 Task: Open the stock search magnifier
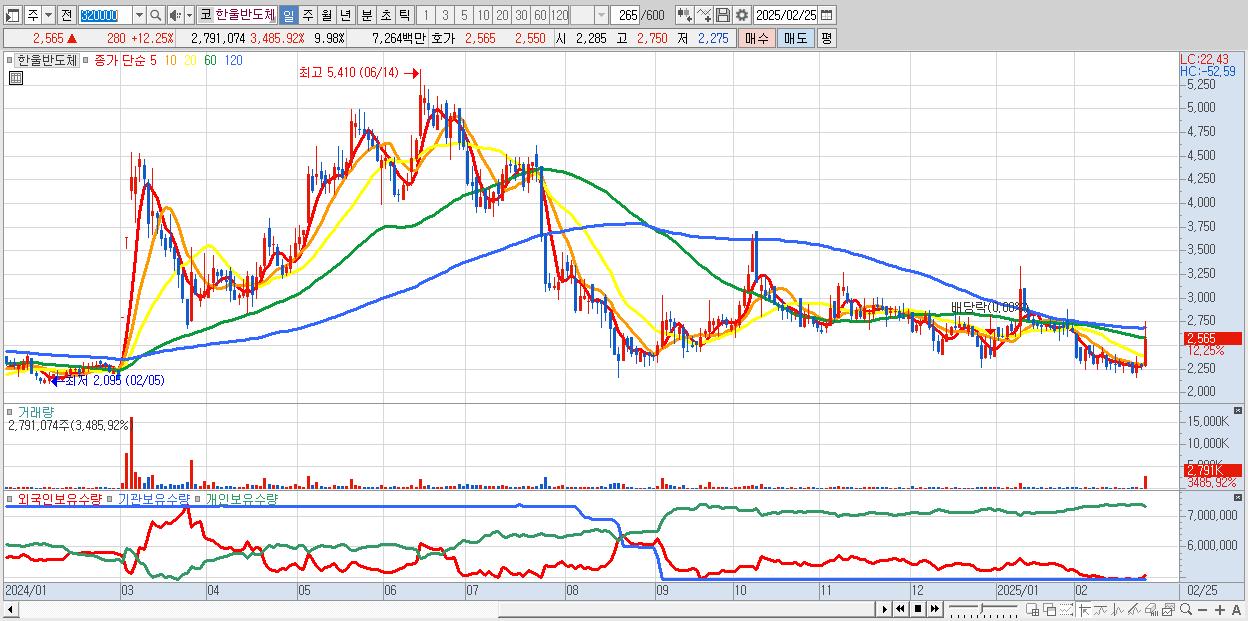tap(155, 15)
